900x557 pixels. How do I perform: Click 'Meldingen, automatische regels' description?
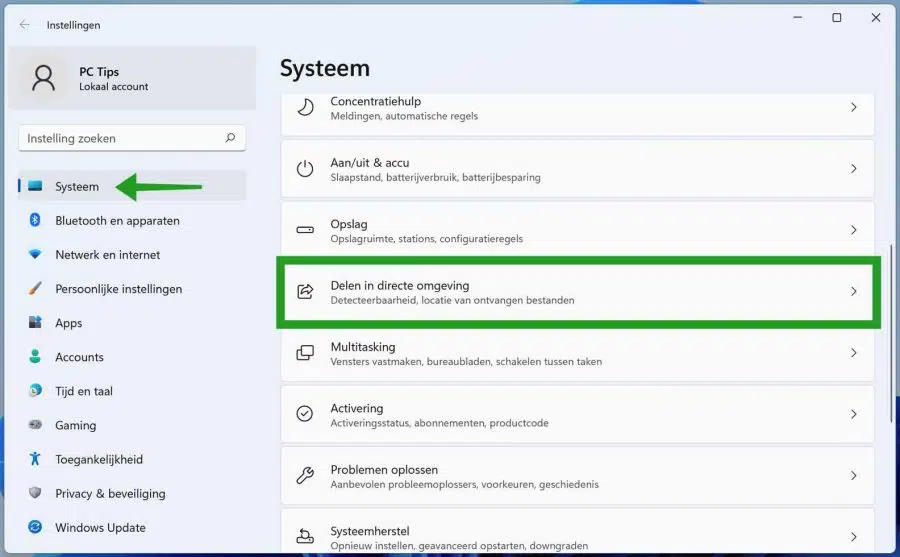(404, 116)
